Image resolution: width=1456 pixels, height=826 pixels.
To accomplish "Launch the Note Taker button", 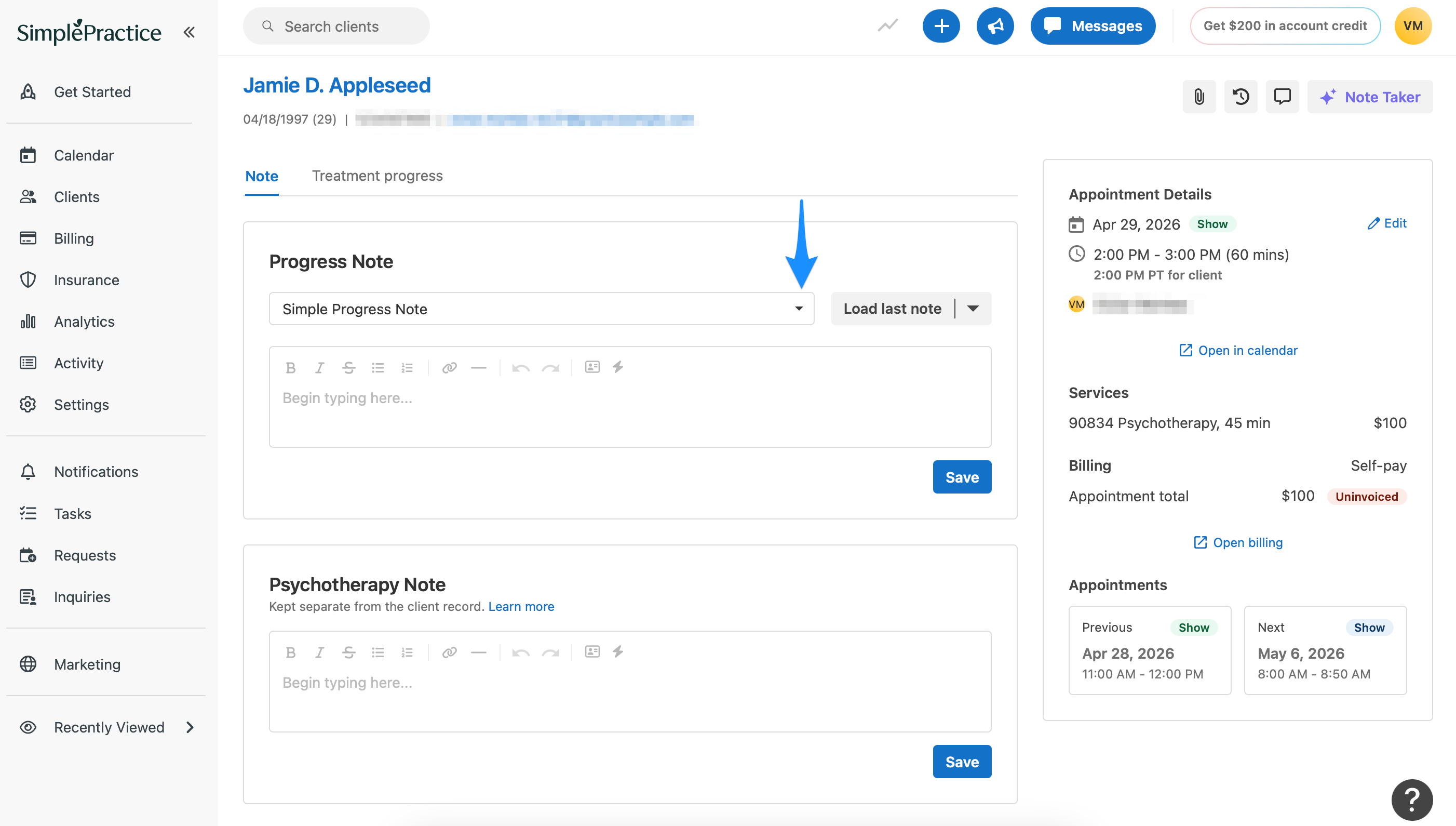I will point(1370,97).
